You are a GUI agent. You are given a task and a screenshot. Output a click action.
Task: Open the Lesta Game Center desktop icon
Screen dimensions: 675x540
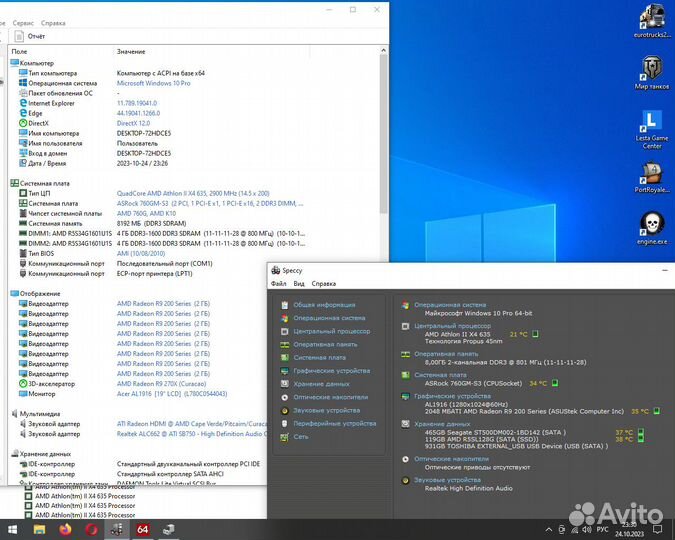tap(652, 129)
